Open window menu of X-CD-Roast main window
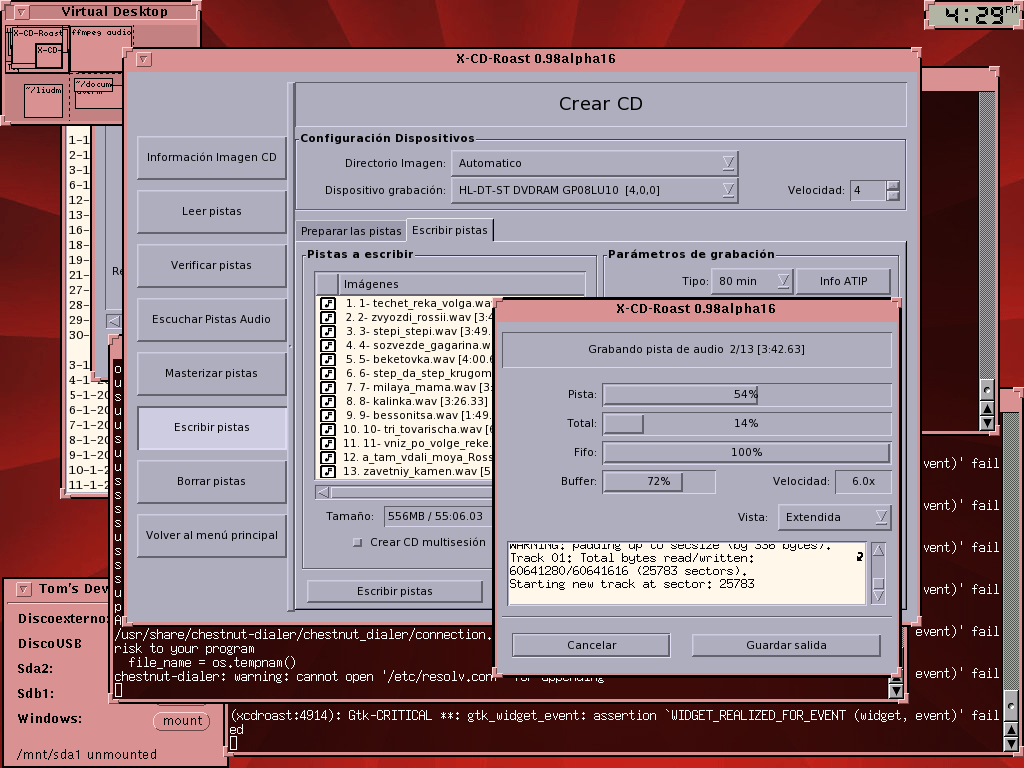Screen dimensions: 1024x768 [144, 59]
